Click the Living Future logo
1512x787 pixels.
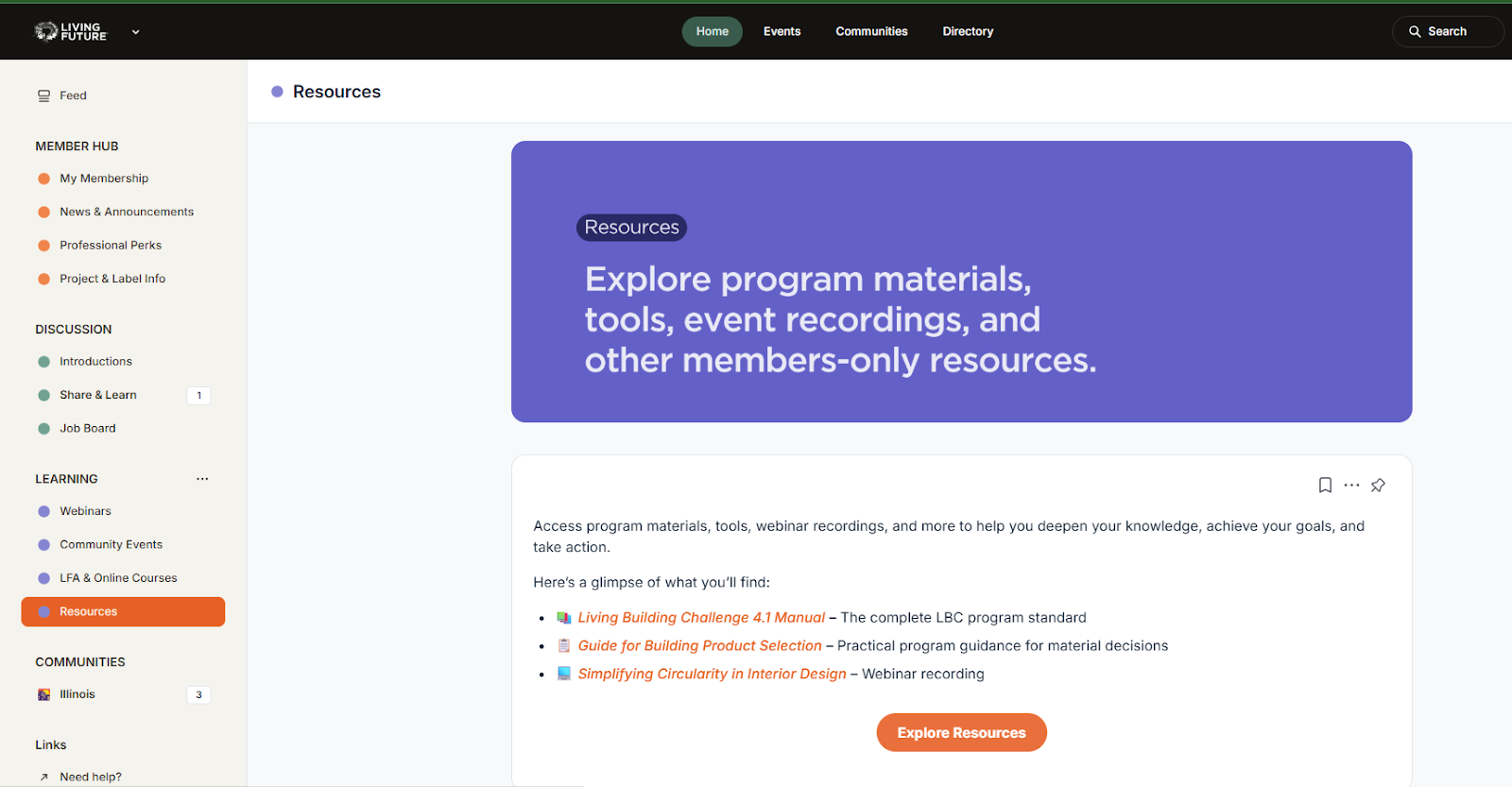71,31
